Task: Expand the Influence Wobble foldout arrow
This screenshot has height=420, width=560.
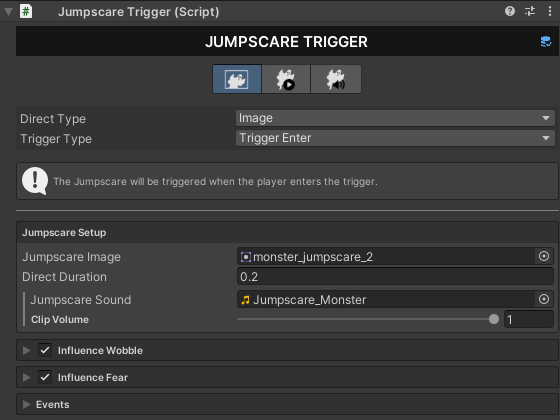Action: click(x=26, y=350)
